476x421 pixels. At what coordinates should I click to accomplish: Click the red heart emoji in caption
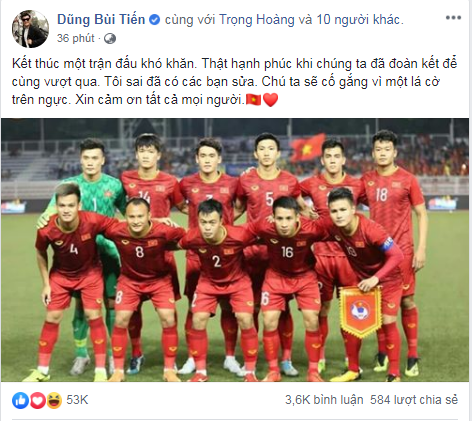270,100
